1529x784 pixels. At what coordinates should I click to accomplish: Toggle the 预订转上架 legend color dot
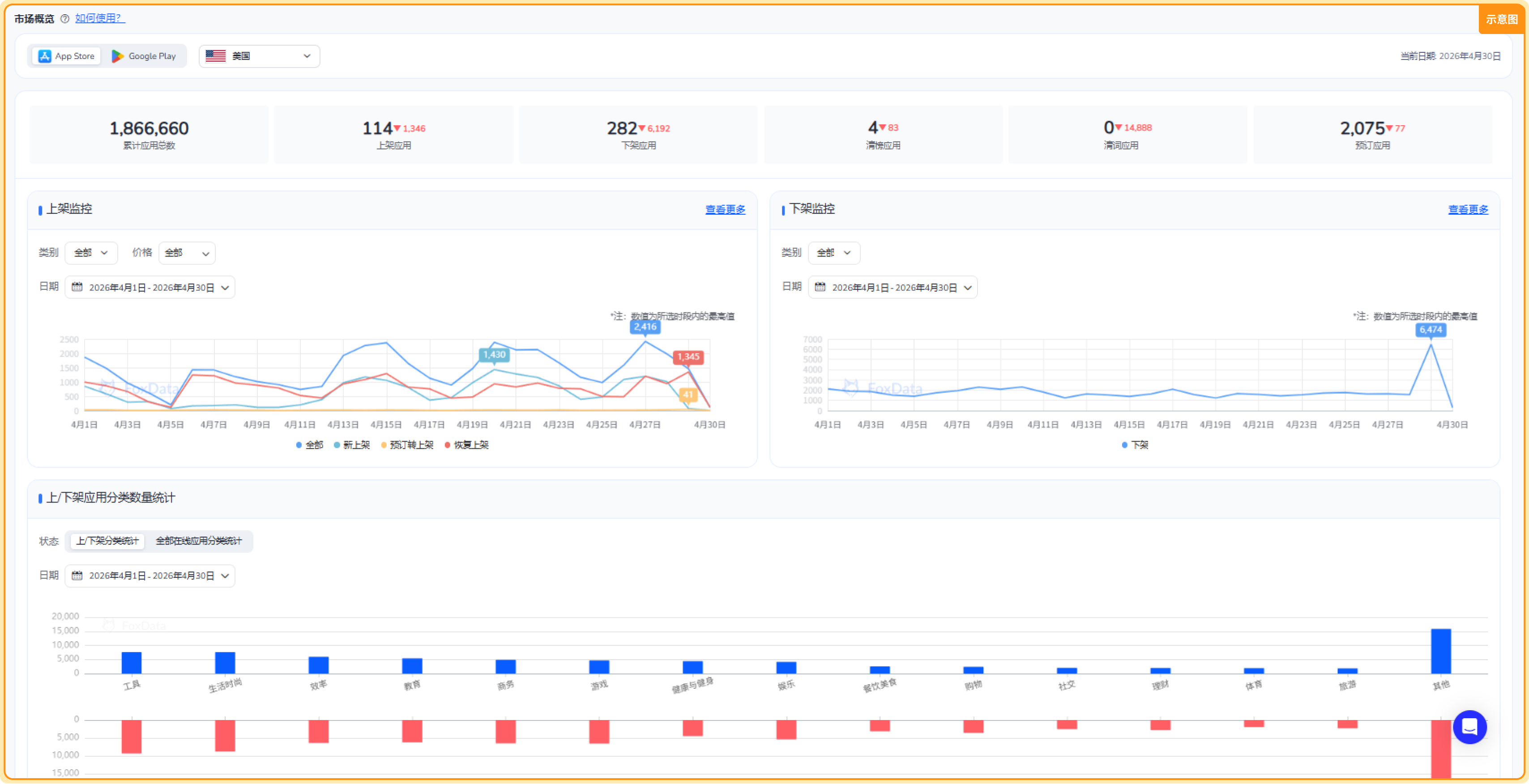pos(384,445)
